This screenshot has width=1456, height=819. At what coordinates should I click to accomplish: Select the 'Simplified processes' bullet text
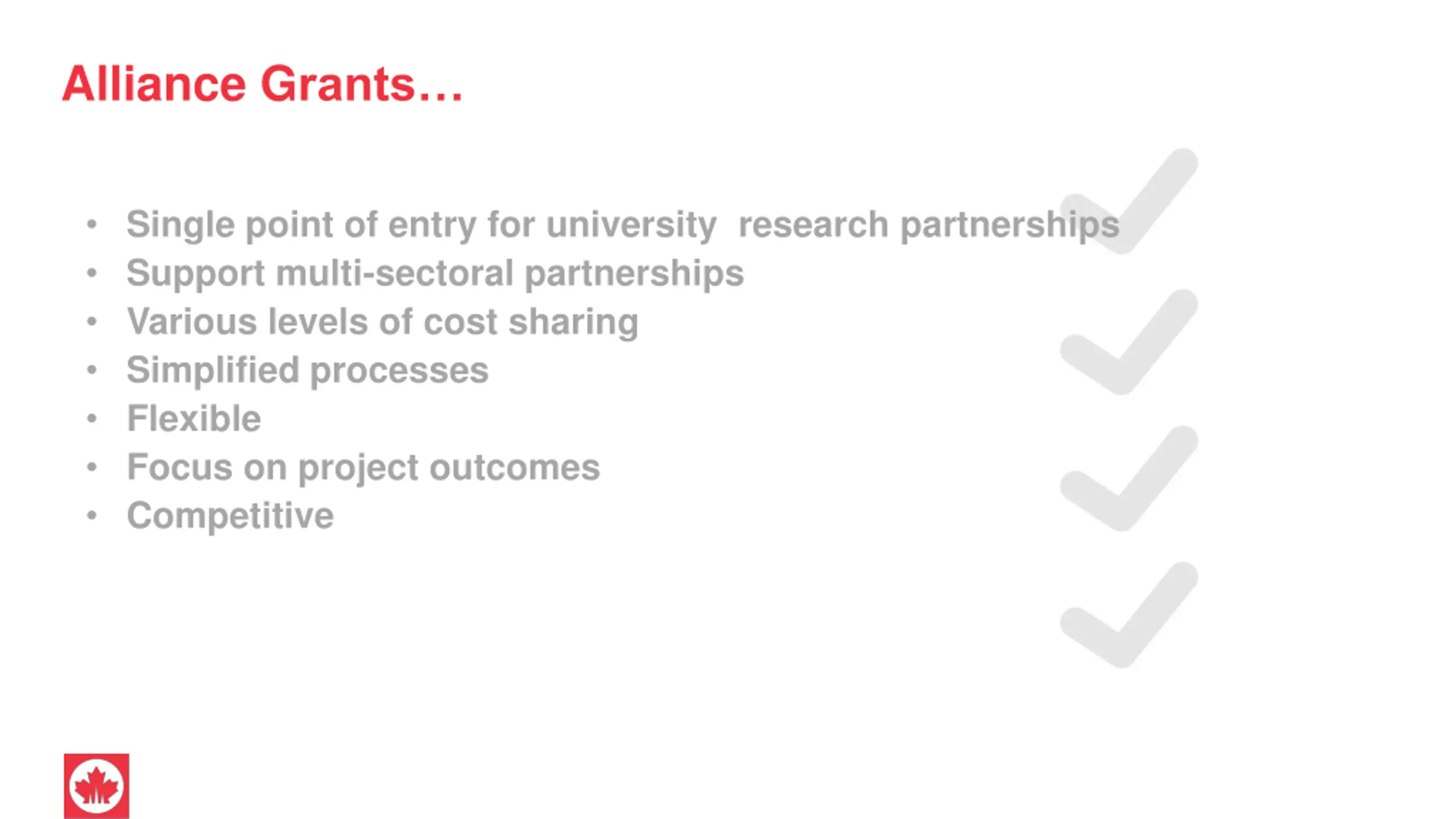pyautogui.click(x=307, y=371)
